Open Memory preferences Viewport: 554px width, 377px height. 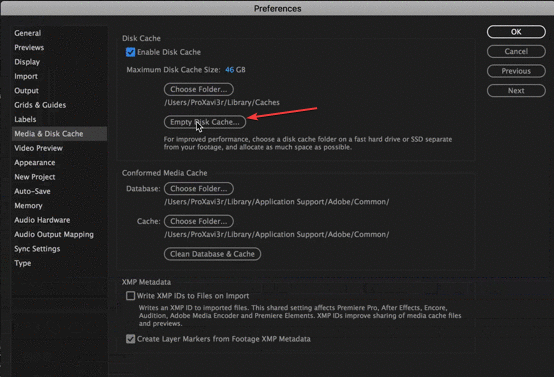[28, 206]
